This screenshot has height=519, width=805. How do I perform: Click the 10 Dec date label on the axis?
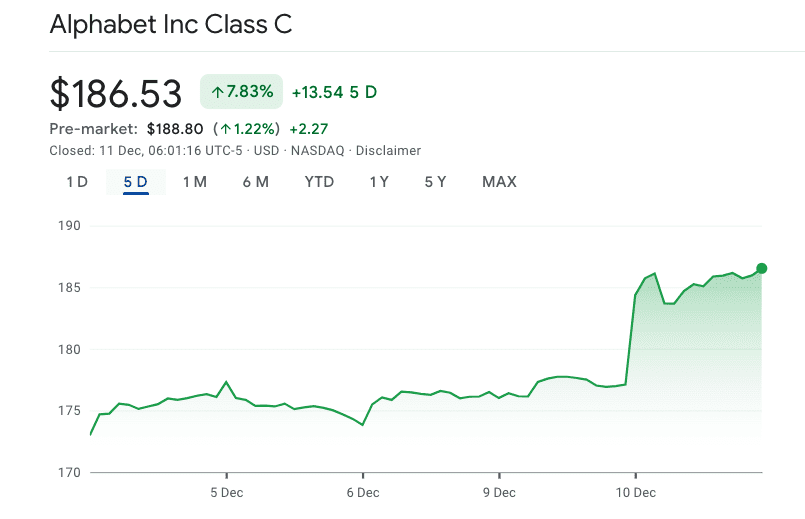point(635,493)
